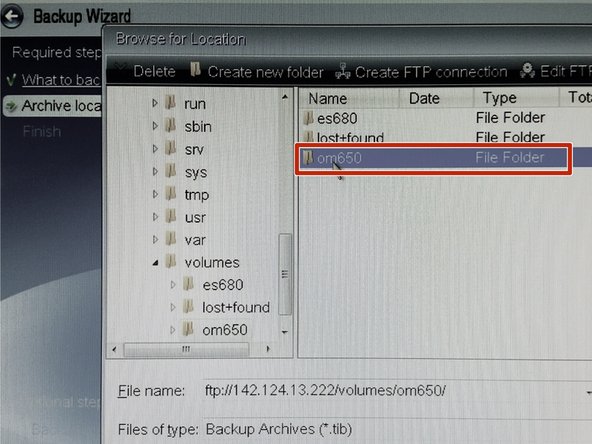Expand the usr folder tree node
The height and width of the screenshot is (444, 592).
pos(155,217)
